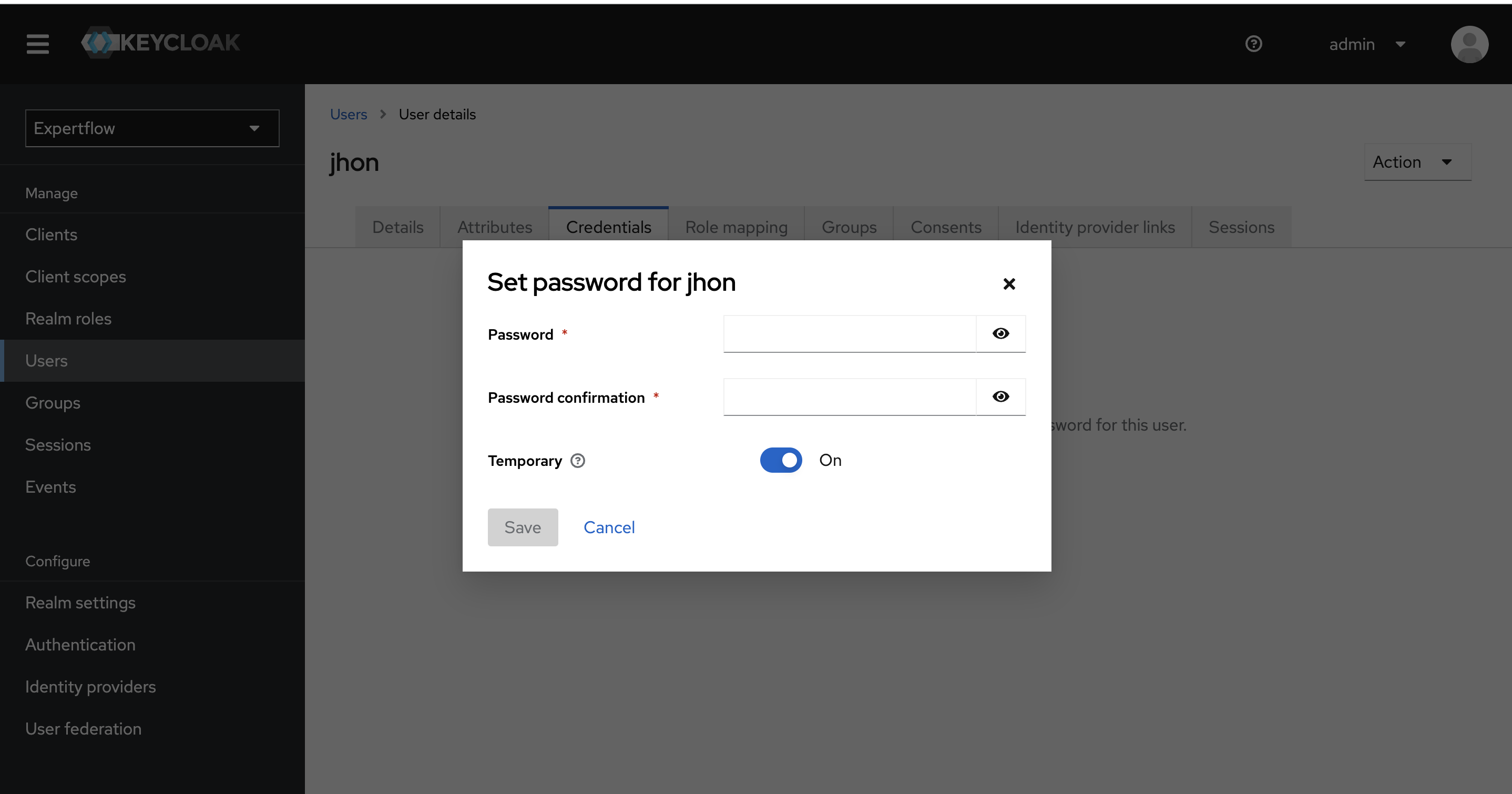
Task: Cancel the password setup
Action: pyautogui.click(x=609, y=527)
